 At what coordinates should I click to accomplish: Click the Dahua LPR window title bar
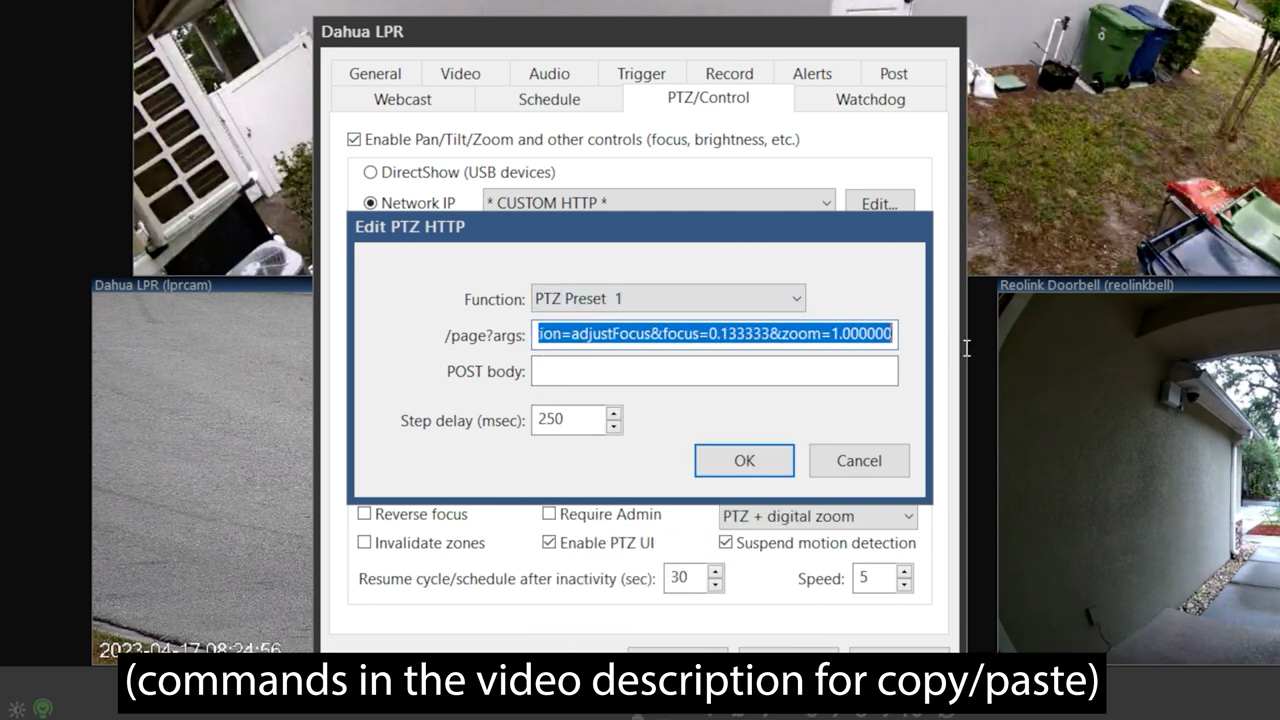(640, 32)
